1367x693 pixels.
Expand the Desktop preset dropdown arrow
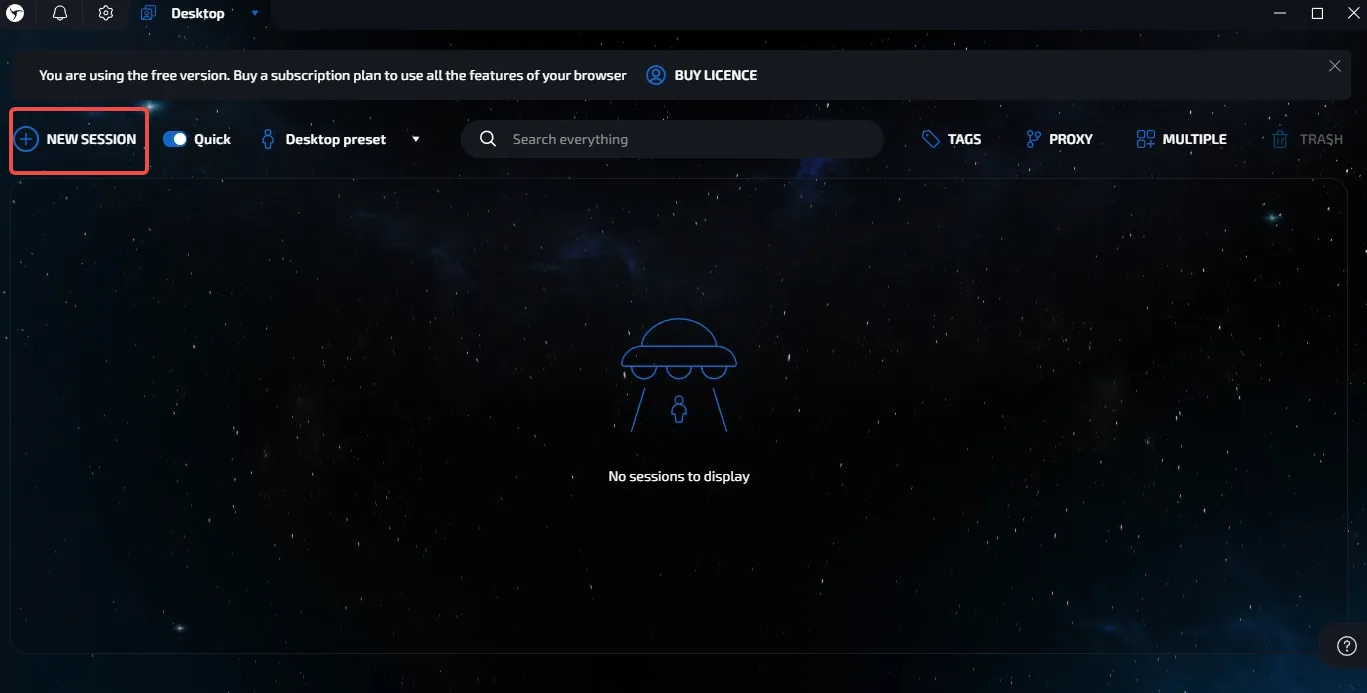[416, 139]
